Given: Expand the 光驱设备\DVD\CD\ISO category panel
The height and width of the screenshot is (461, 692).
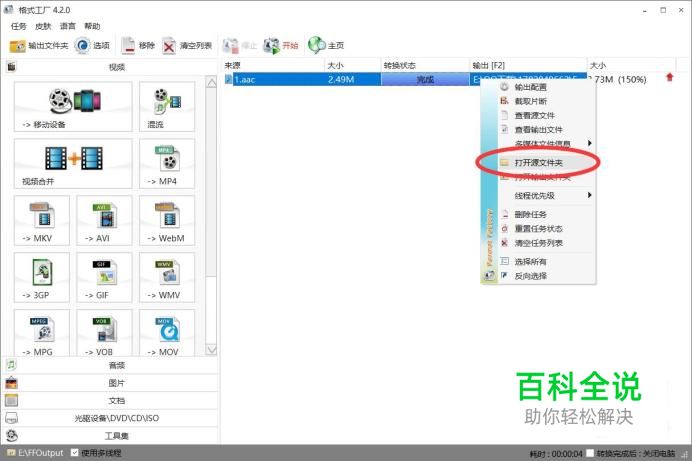Looking at the screenshot, I should (110, 418).
